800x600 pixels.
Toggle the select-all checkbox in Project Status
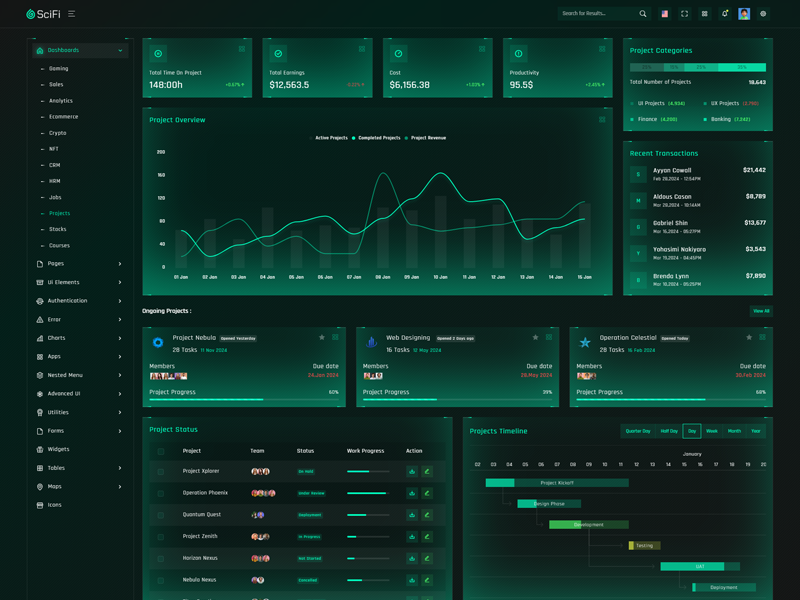click(161, 451)
